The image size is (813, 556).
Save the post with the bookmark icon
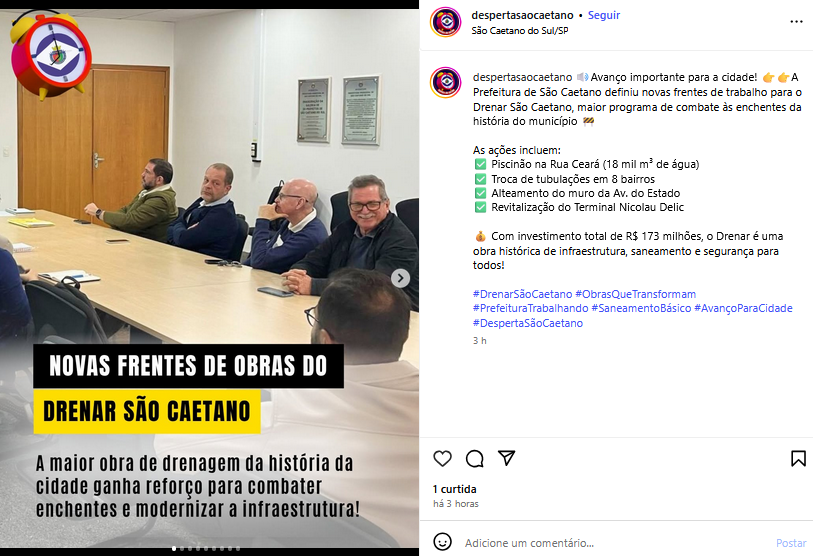point(798,458)
